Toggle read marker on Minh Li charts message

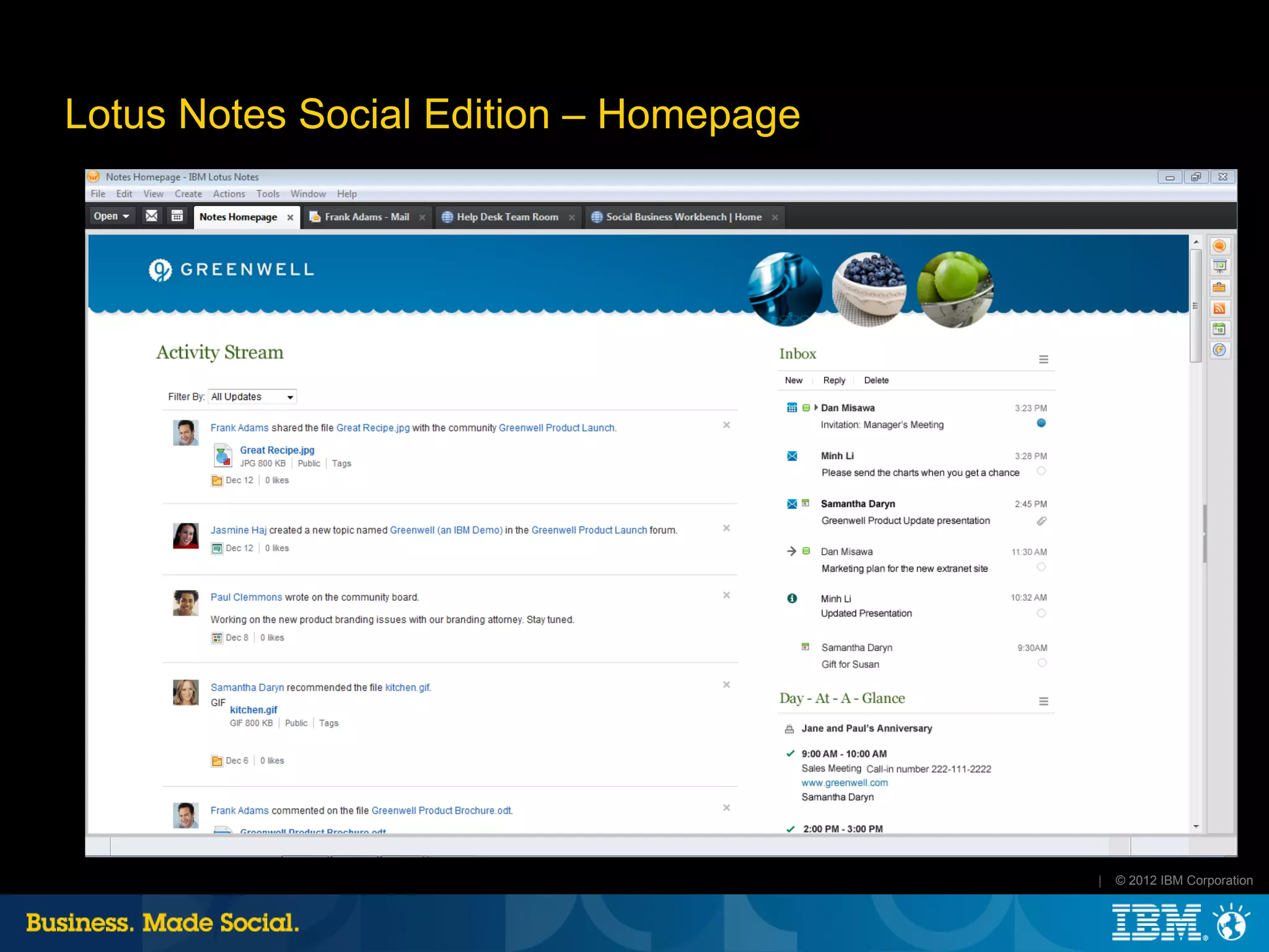(x=1041, y=471)
